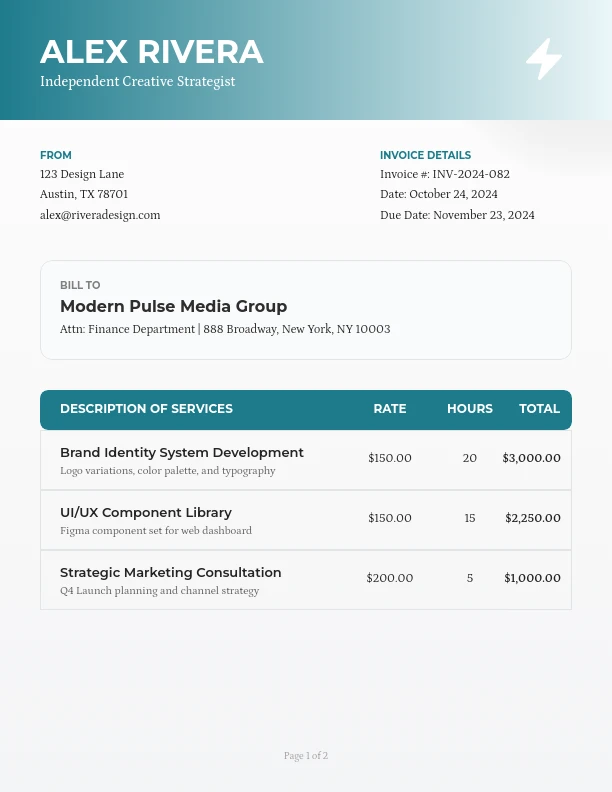Image resolution: width=612 pixels, height=792 pixels.
Task: Select the Strategic Marketing Consultation row title
Action: tap(171, 573)
